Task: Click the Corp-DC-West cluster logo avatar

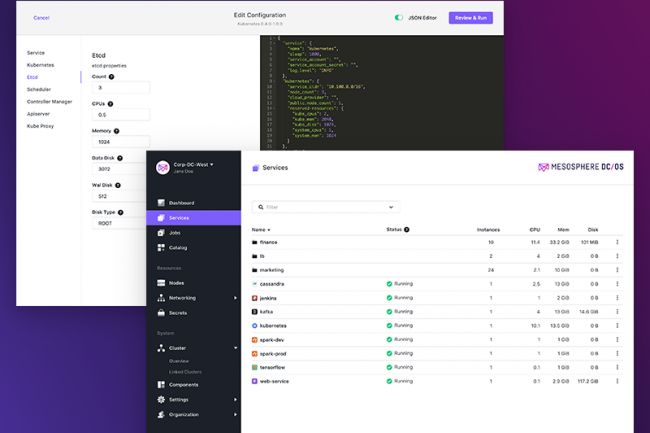Action: point(162,167)
